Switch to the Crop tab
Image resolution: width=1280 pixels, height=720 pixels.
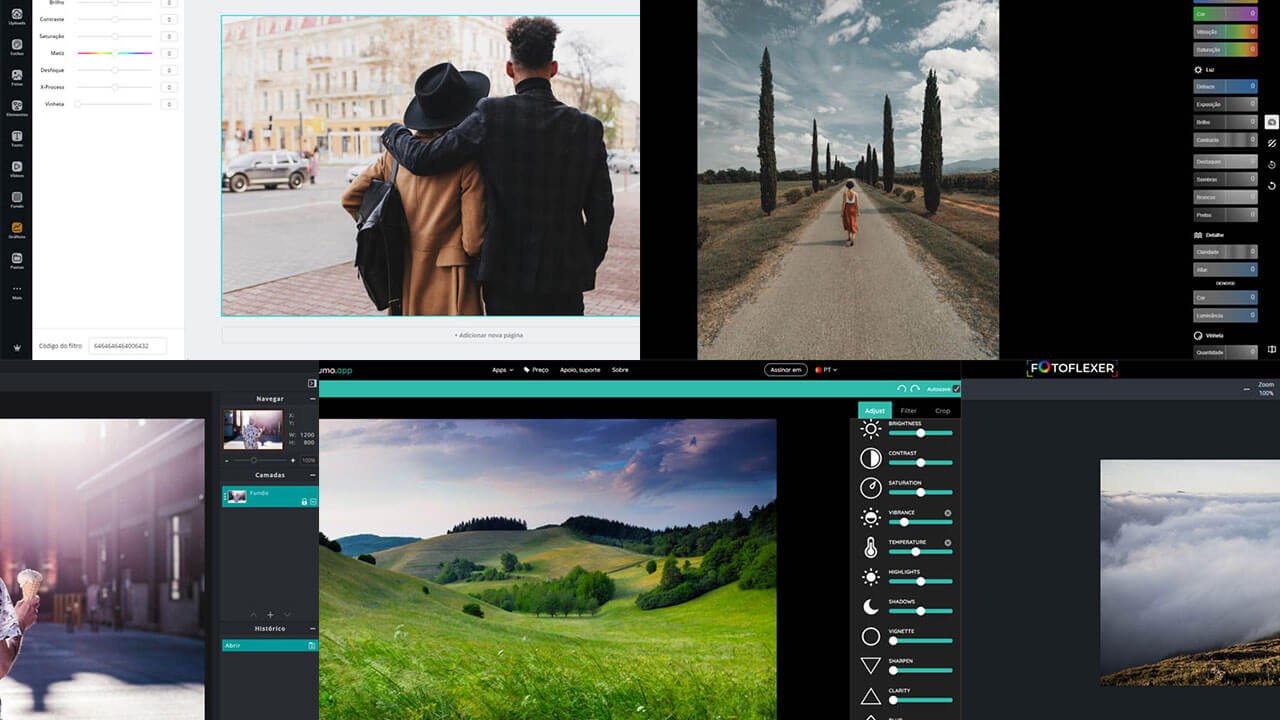coord(942,411)
